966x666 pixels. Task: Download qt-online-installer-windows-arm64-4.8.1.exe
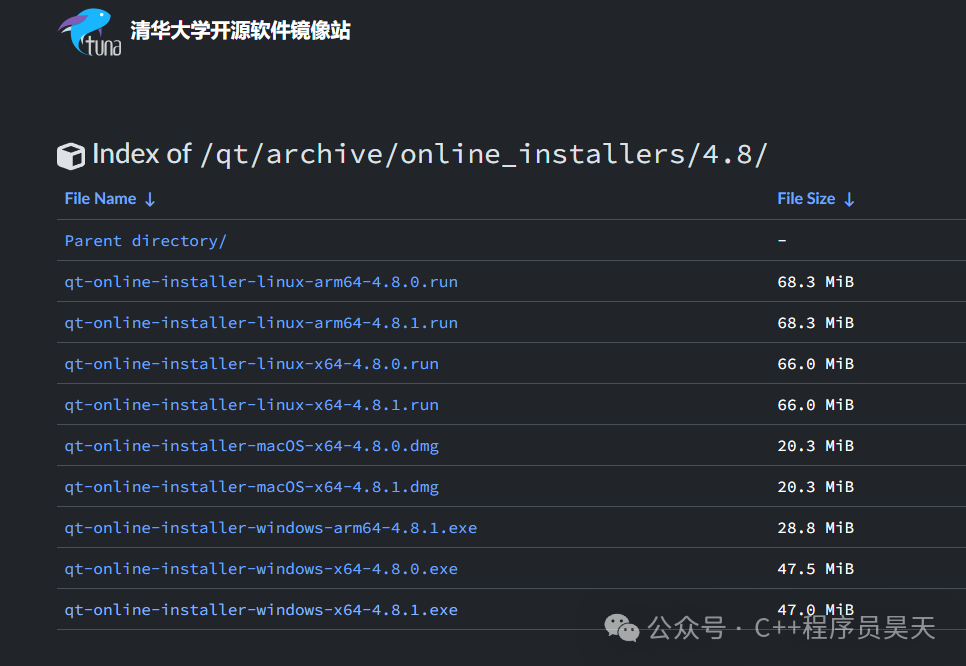point(271,527)
